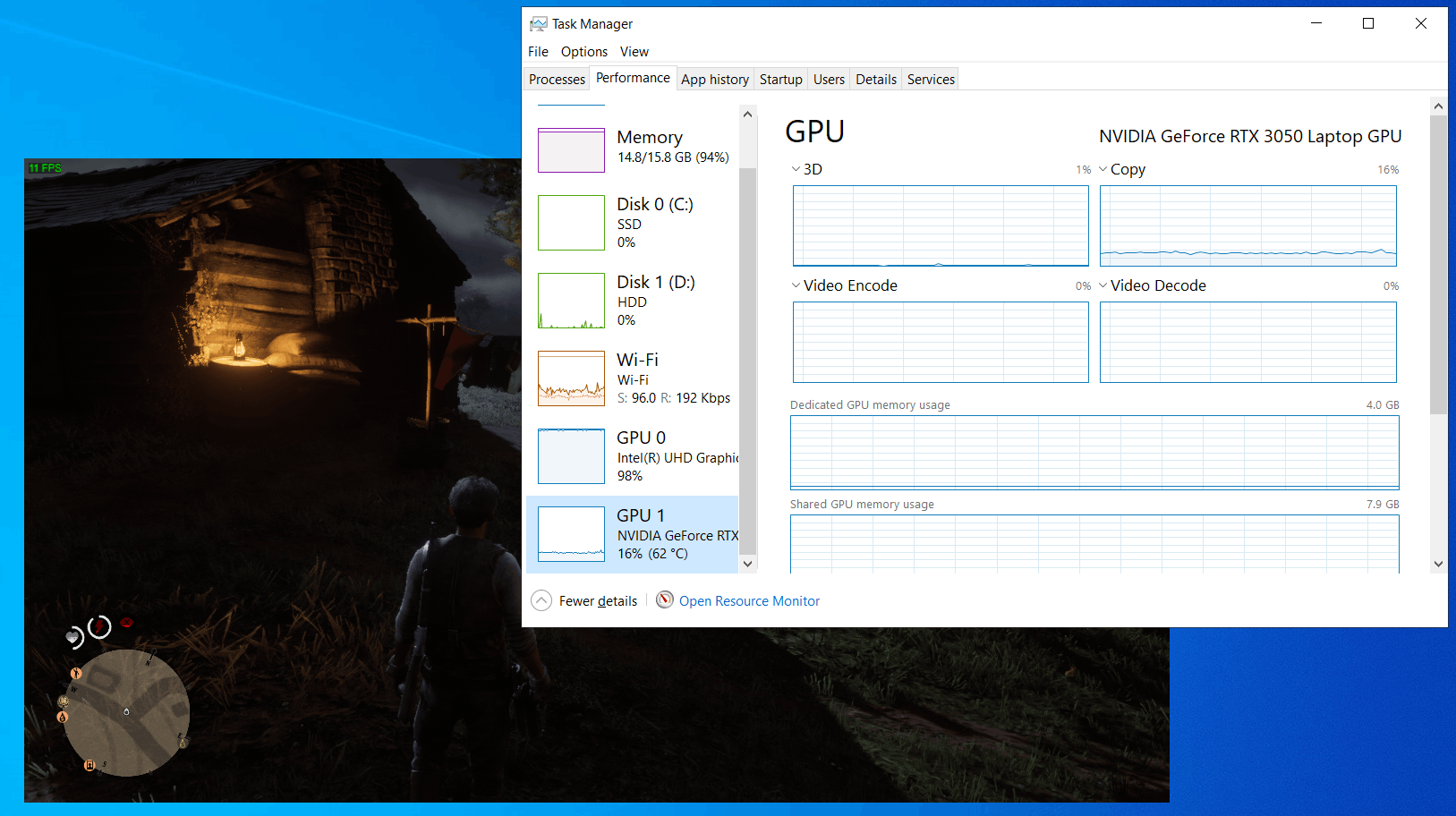Minimize the Task Manager window
The width and height of the screenshot is (1456, 816).
(1316, 23)
